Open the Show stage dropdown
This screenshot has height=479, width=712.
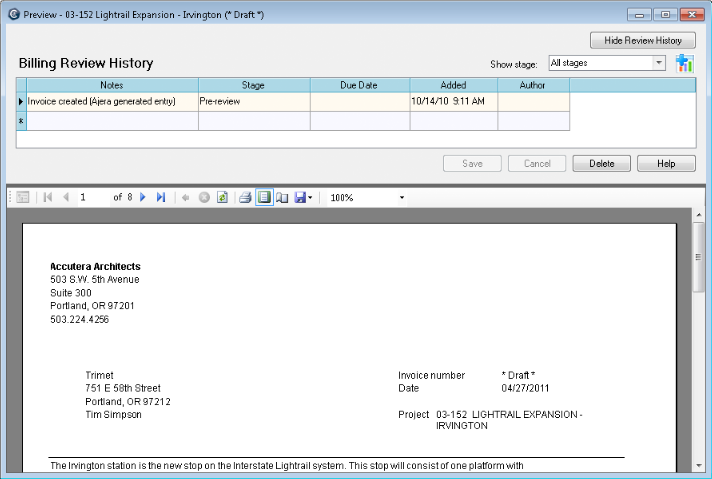point(658,63)
